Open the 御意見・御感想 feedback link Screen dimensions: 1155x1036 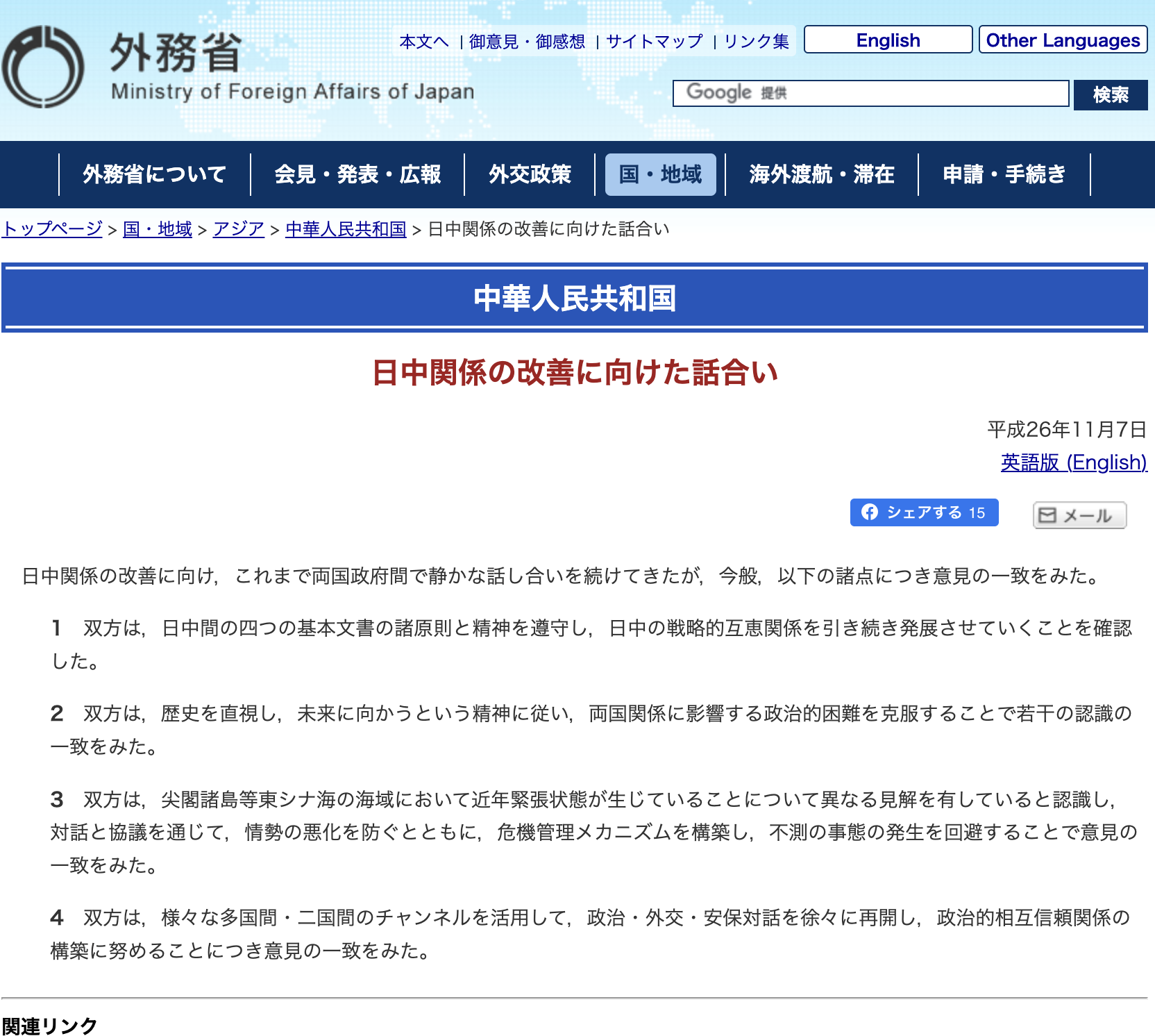(527, 42)
